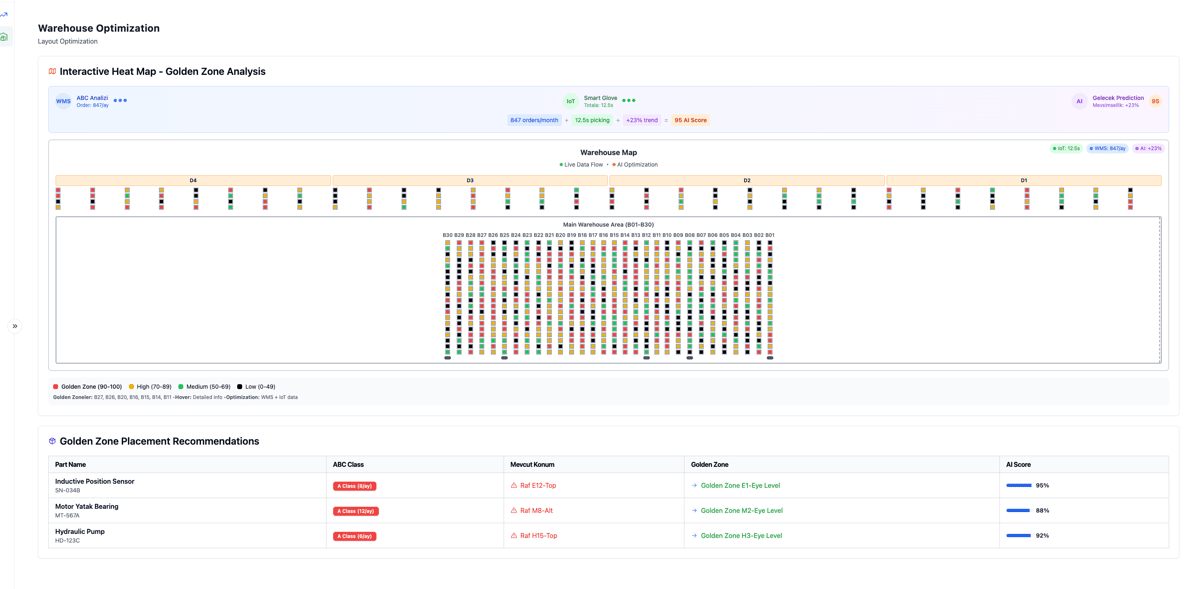This screenshot has width=1200, height=589.
Task: Click the orange High legend swatch
Action: pos(131,387)
